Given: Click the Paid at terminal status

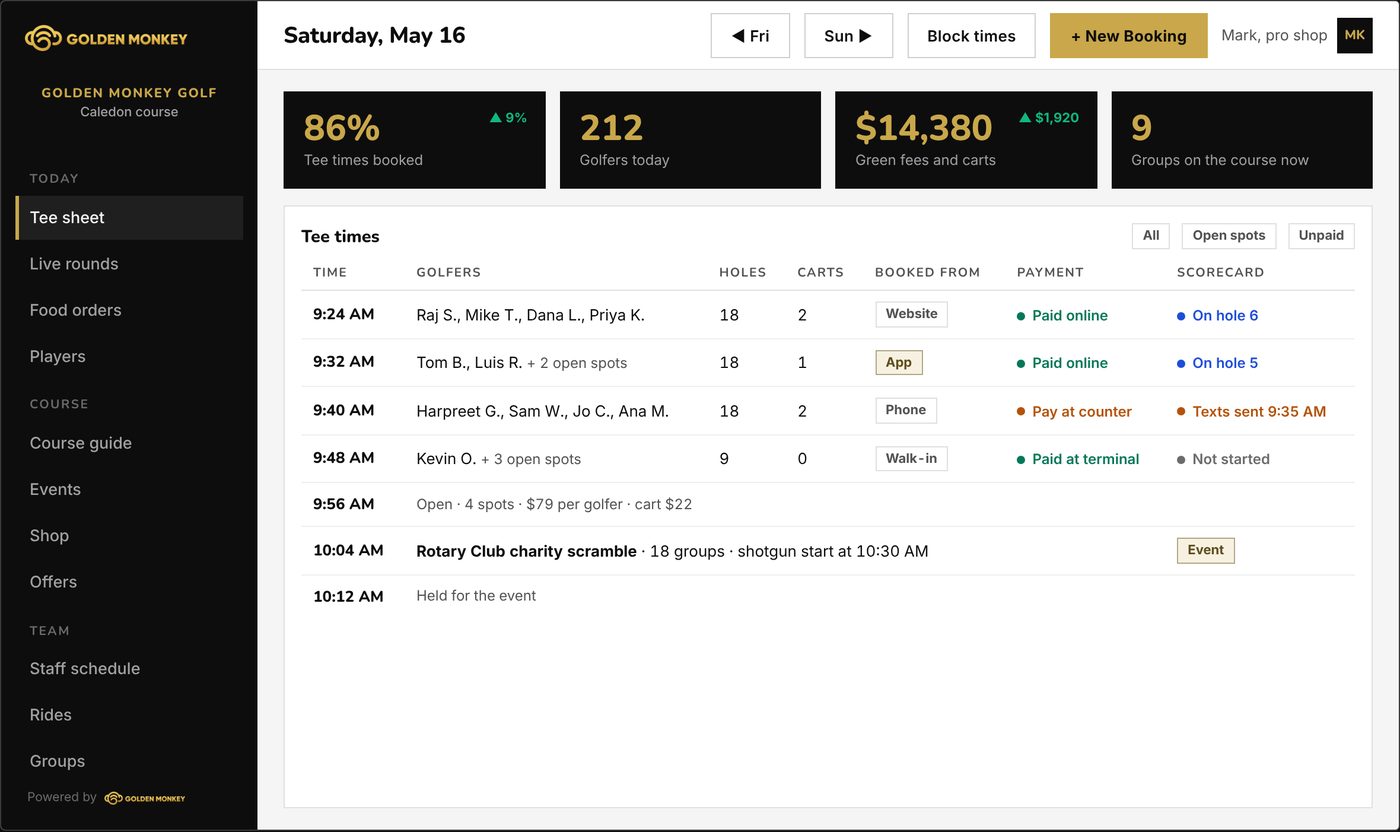Looking at the screenshot, I should pos(1078,459).
